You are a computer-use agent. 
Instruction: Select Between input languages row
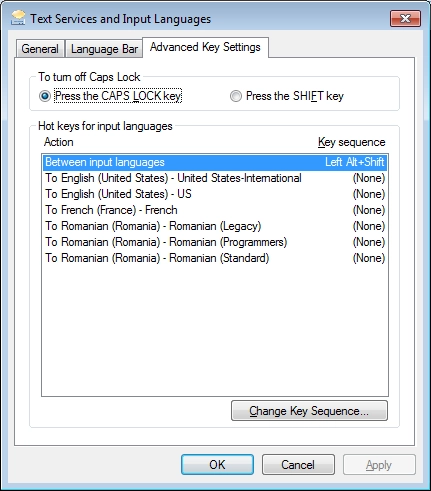click(x=215, y=162)
